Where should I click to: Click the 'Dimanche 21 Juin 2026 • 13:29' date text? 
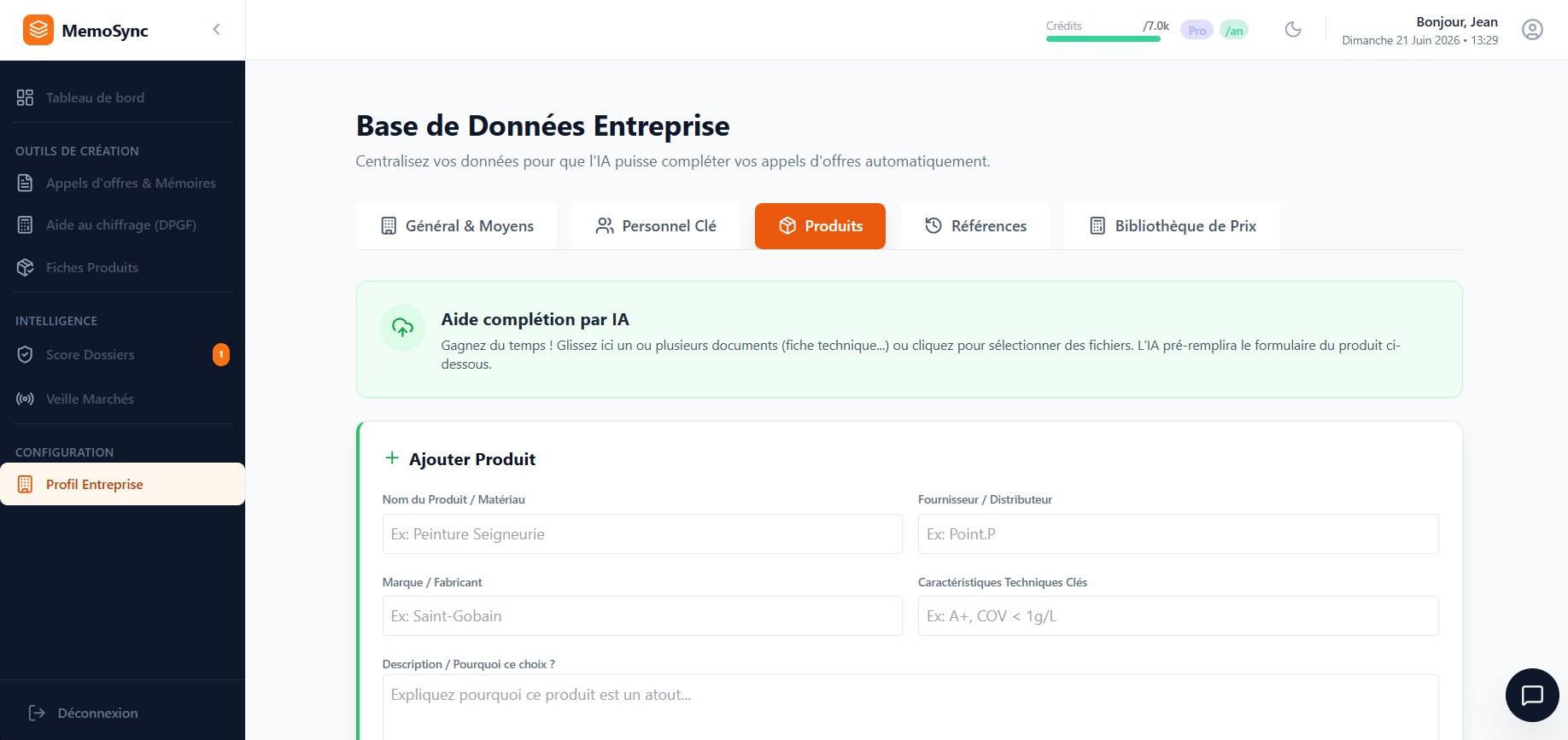click(x=1420, y=40)
